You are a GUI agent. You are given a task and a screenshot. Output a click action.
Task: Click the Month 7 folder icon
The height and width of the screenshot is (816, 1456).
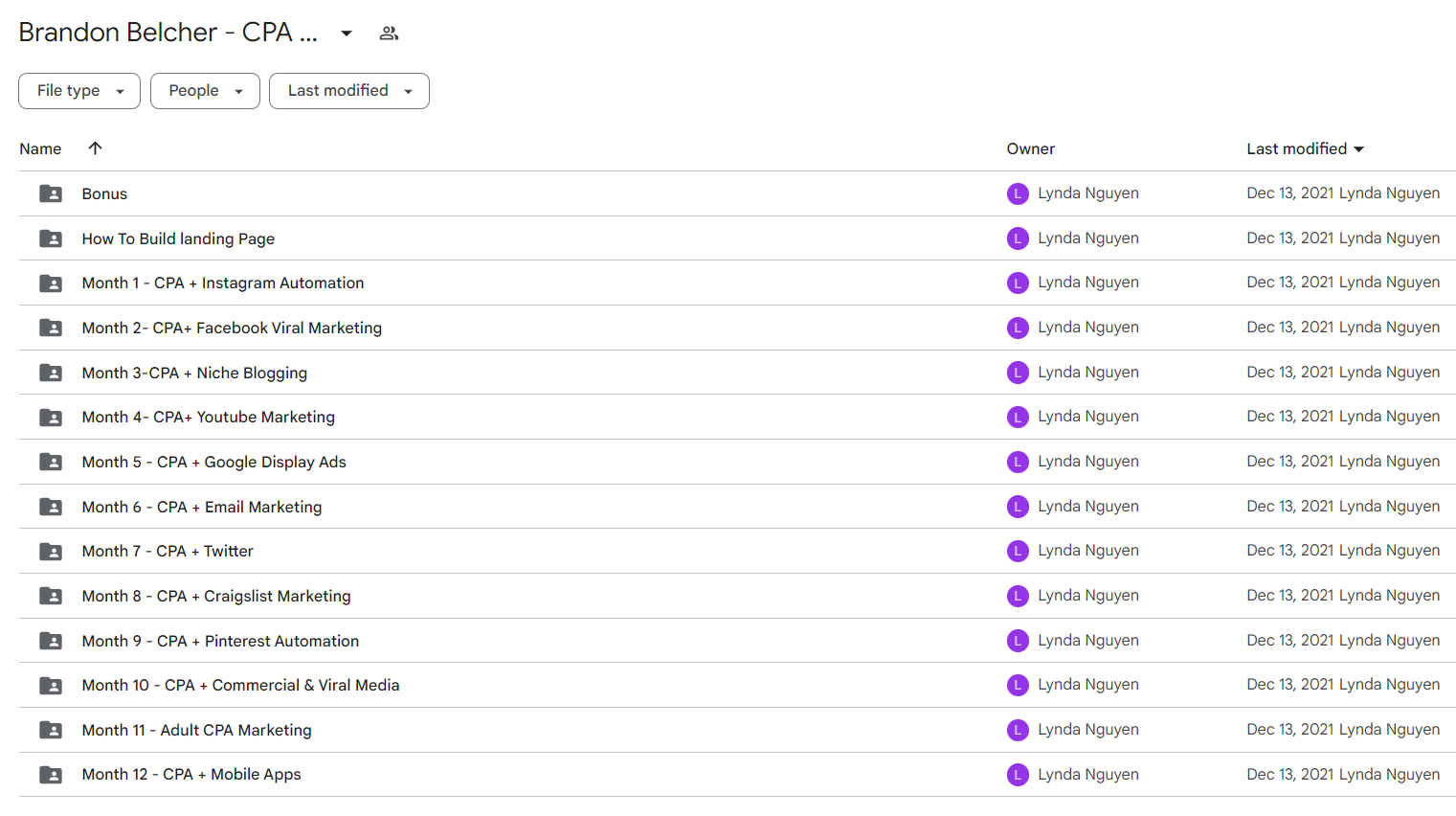coord(51,552)
